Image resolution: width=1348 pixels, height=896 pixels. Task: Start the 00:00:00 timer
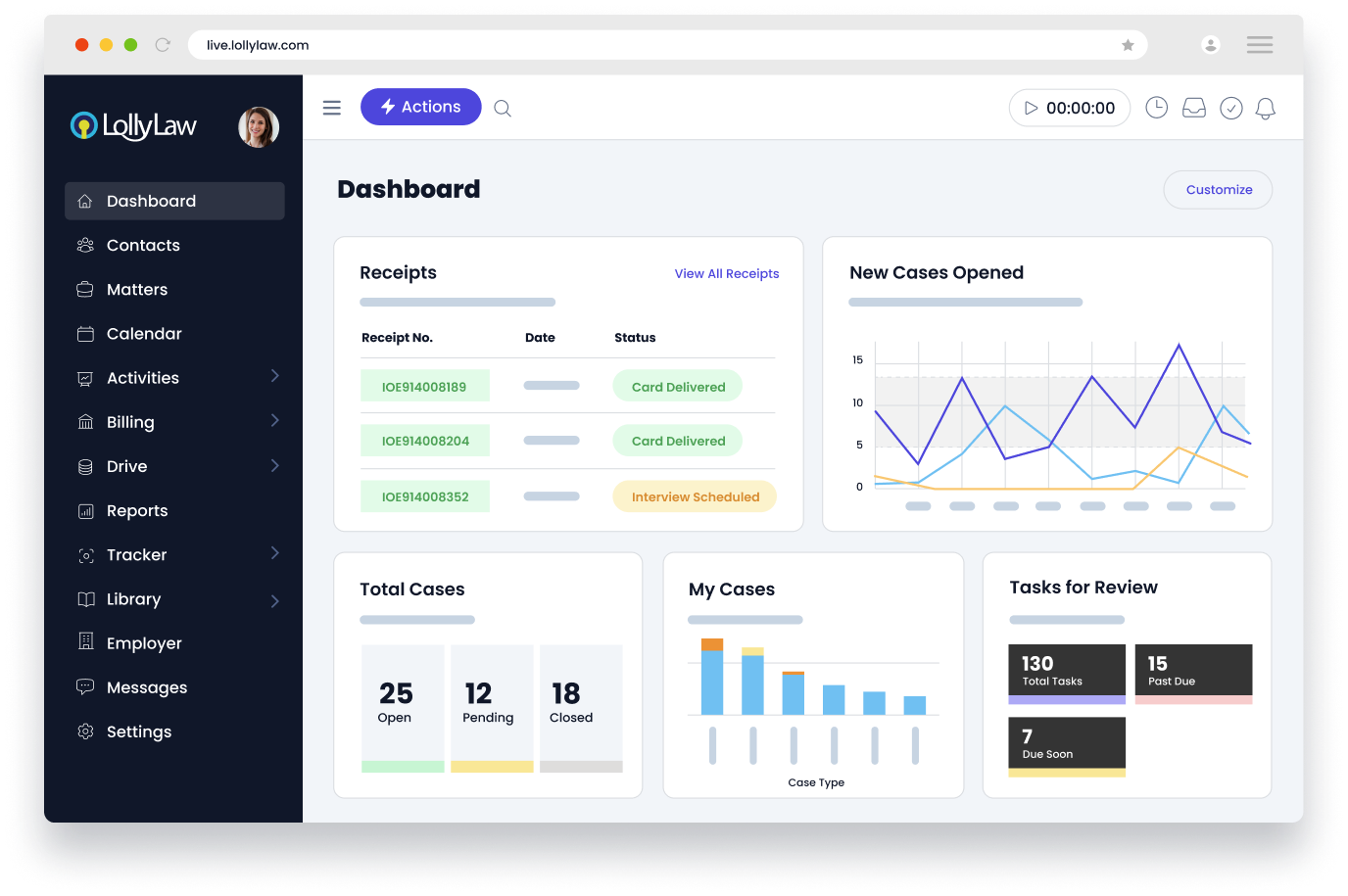click(x=1031, y=109)
